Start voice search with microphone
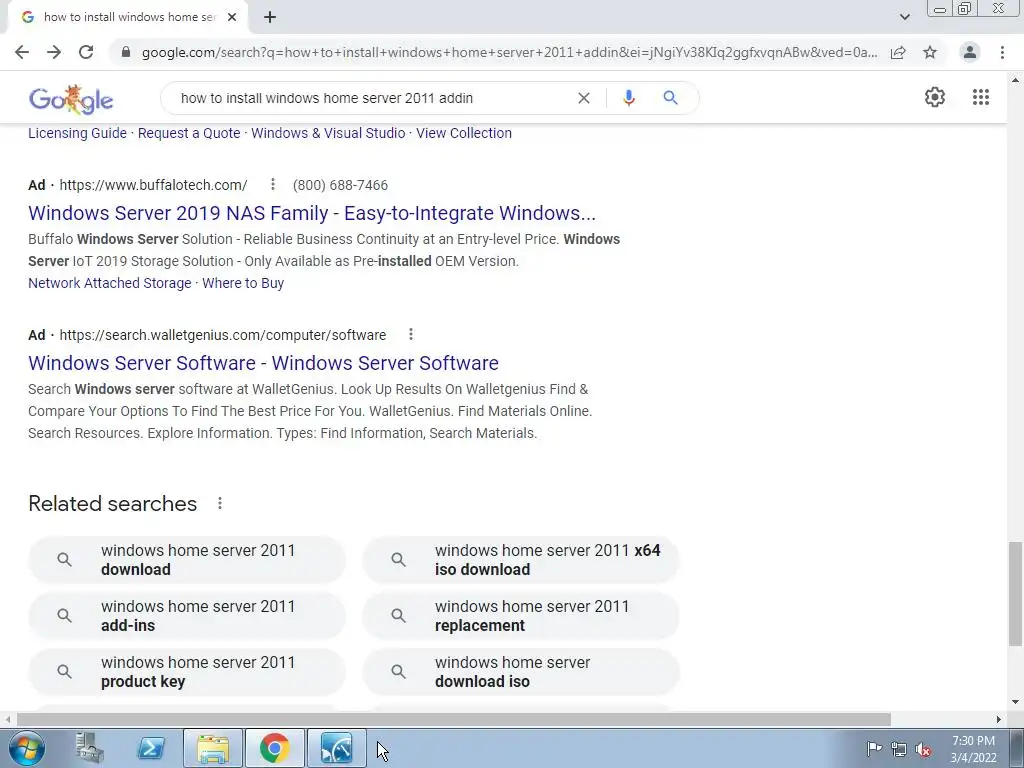 629,98
